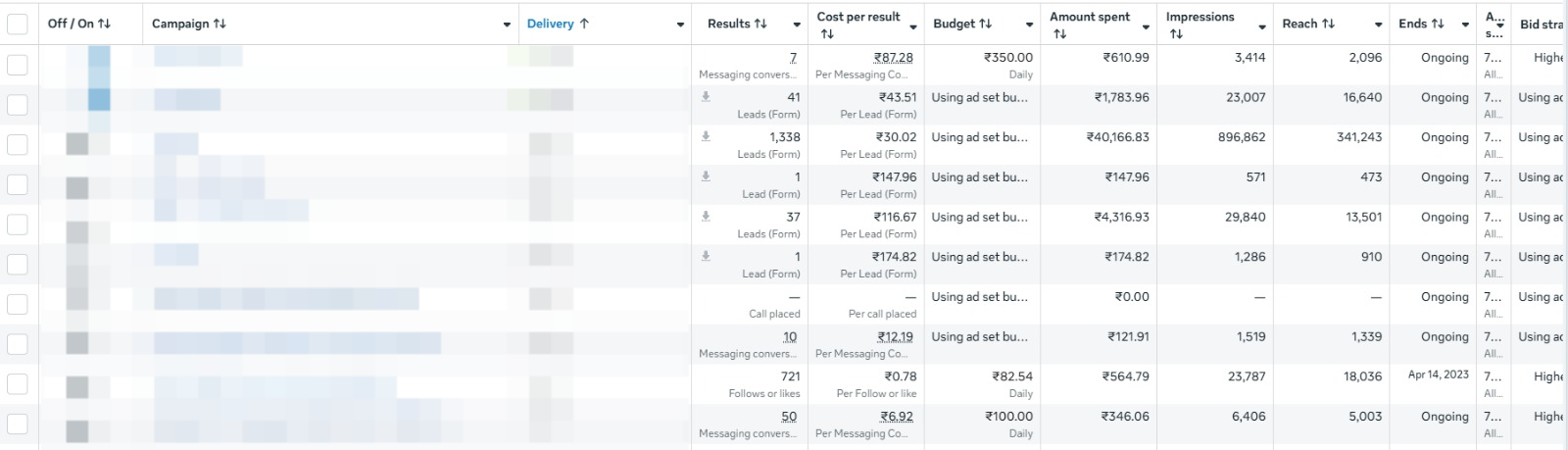
Task: Open the Impressions column dropdown arrow
Action: coord(1262,26)
